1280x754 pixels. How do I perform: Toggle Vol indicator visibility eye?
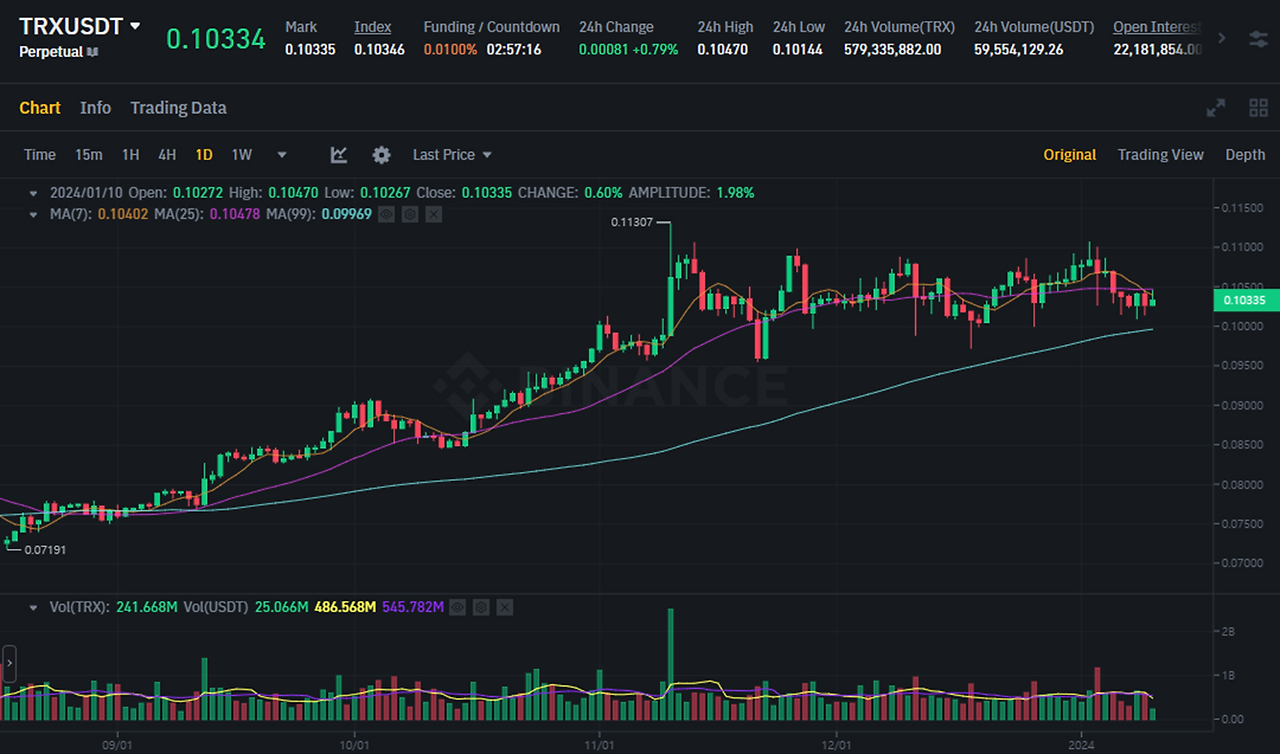[458, 607]
